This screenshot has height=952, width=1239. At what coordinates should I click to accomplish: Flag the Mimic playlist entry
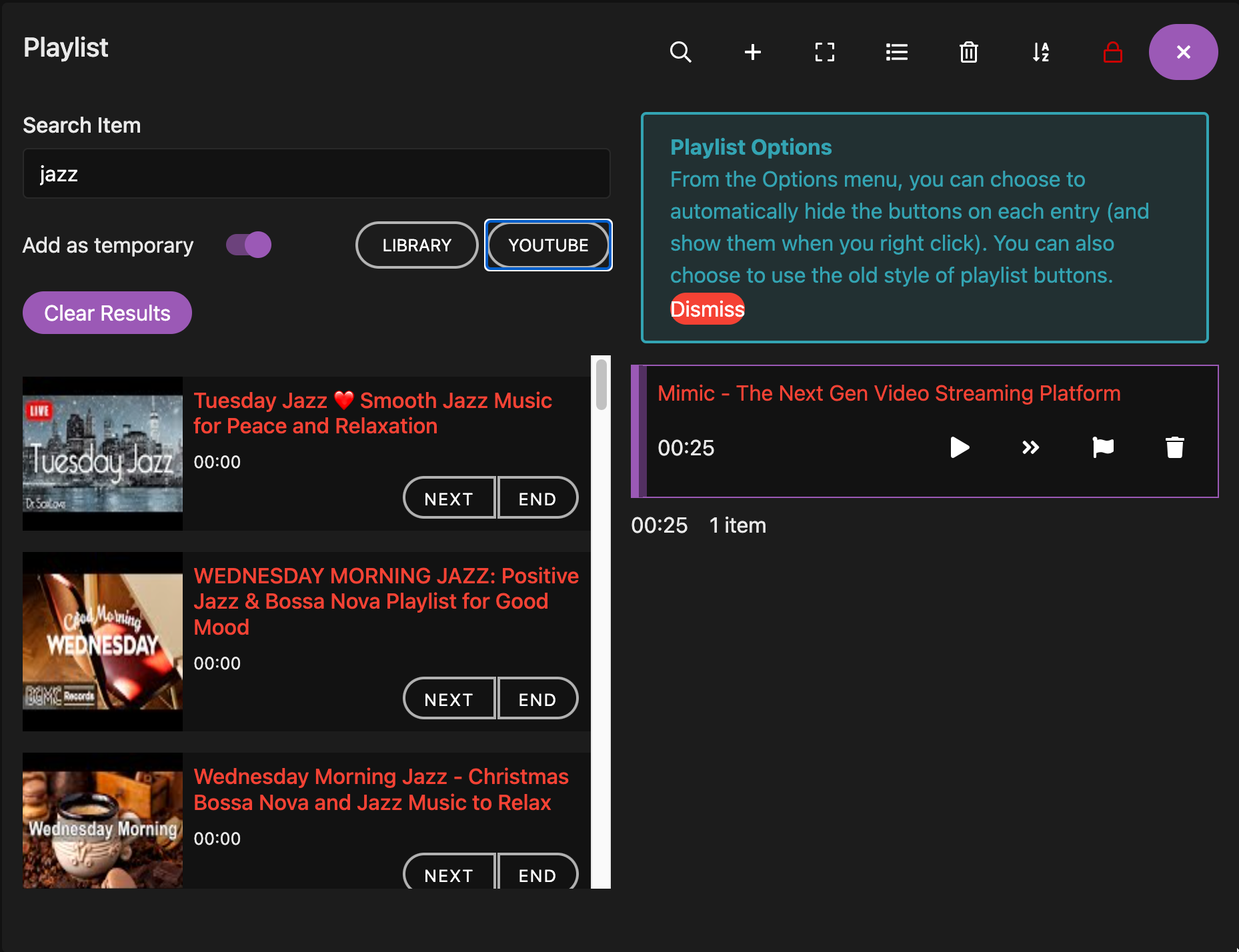click(1103, 447)
